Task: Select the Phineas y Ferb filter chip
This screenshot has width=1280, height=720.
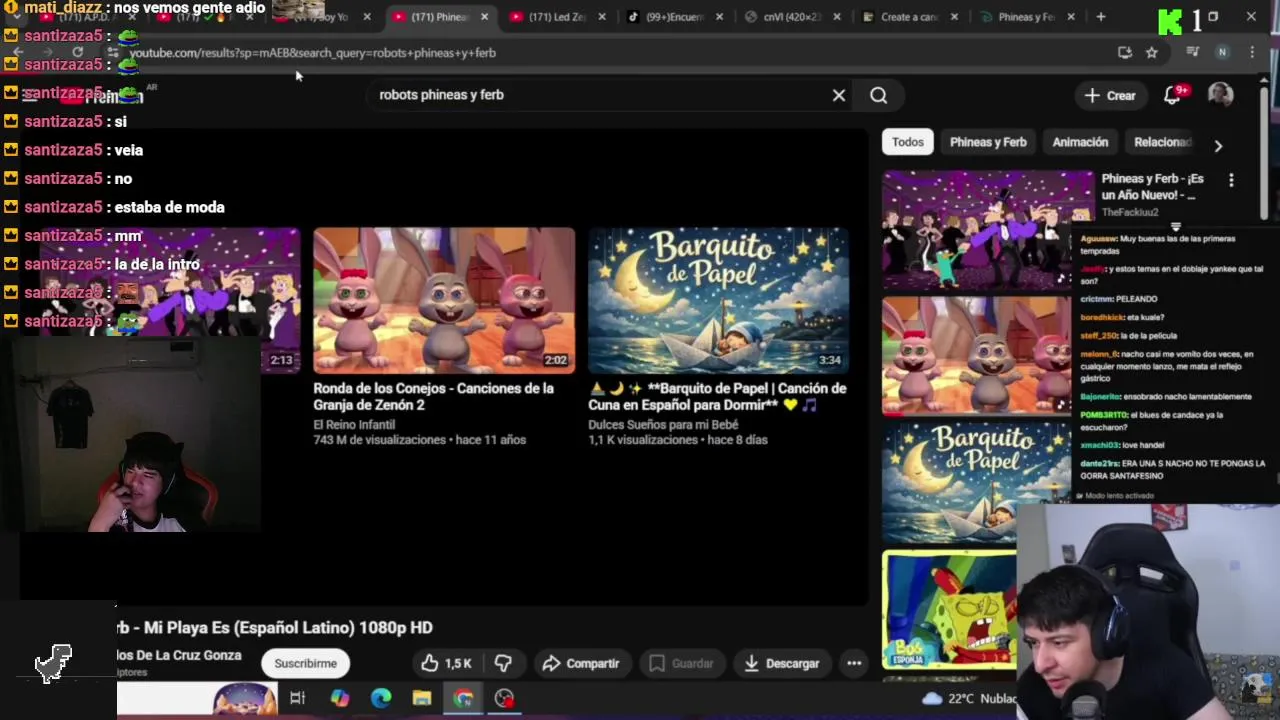Action: [x=988, y=142]
